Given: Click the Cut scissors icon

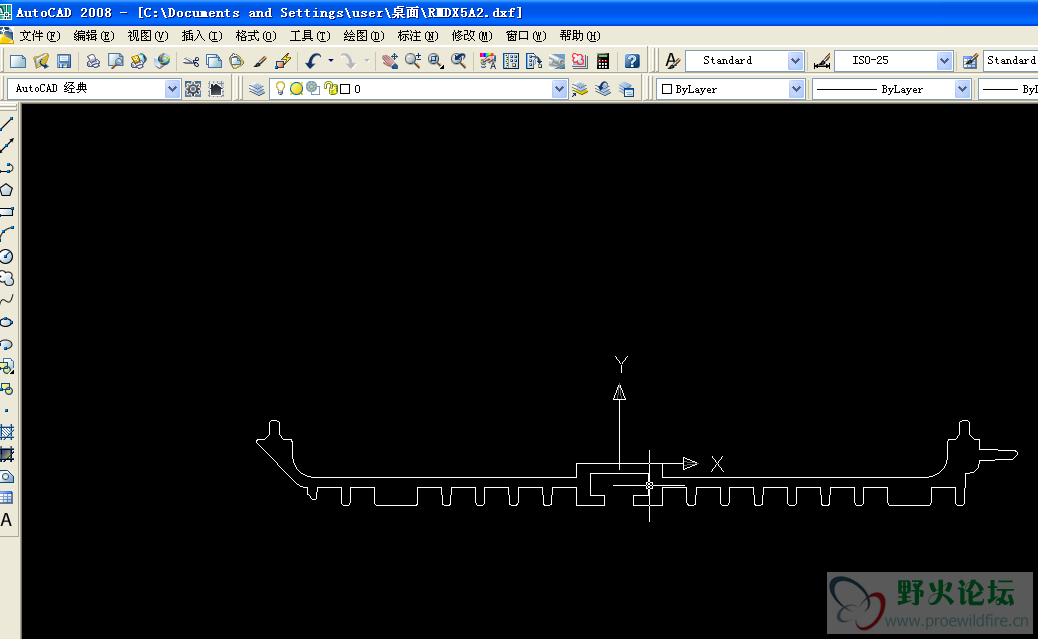Looking at the screenshot, I should tap(191, 62).
